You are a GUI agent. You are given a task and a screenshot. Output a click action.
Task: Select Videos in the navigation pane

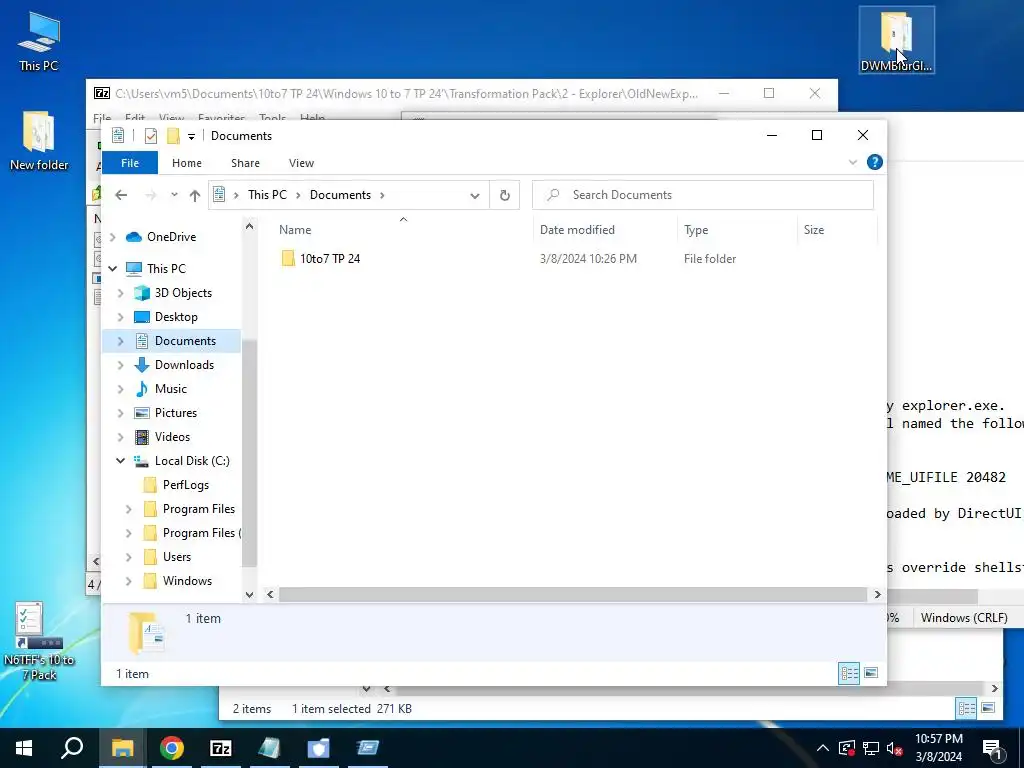click(172, 437)
